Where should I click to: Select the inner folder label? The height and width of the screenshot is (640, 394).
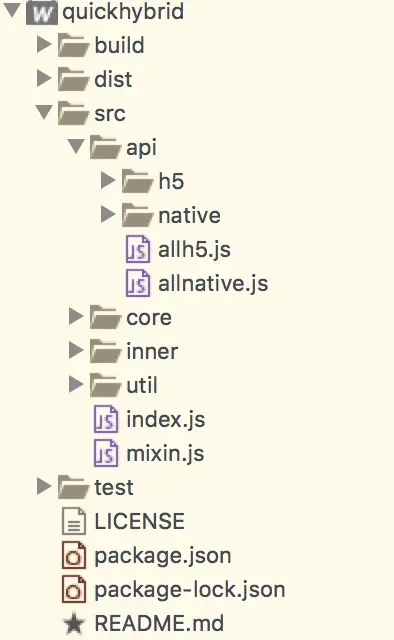click(x=152, y=352)
